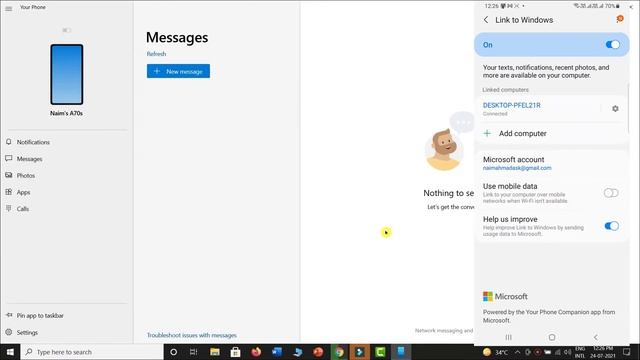Click the Add computer label
This screenshot has height=360, width=640.
pos(522,133)
